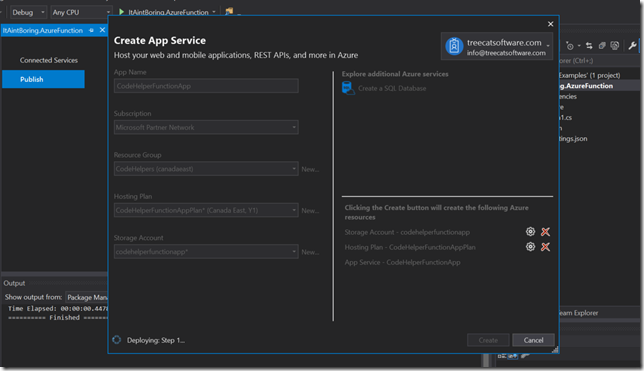This screenshot has width=644, height=371.
Task: Close the Create App Service dialog
Action: (550, 24)
